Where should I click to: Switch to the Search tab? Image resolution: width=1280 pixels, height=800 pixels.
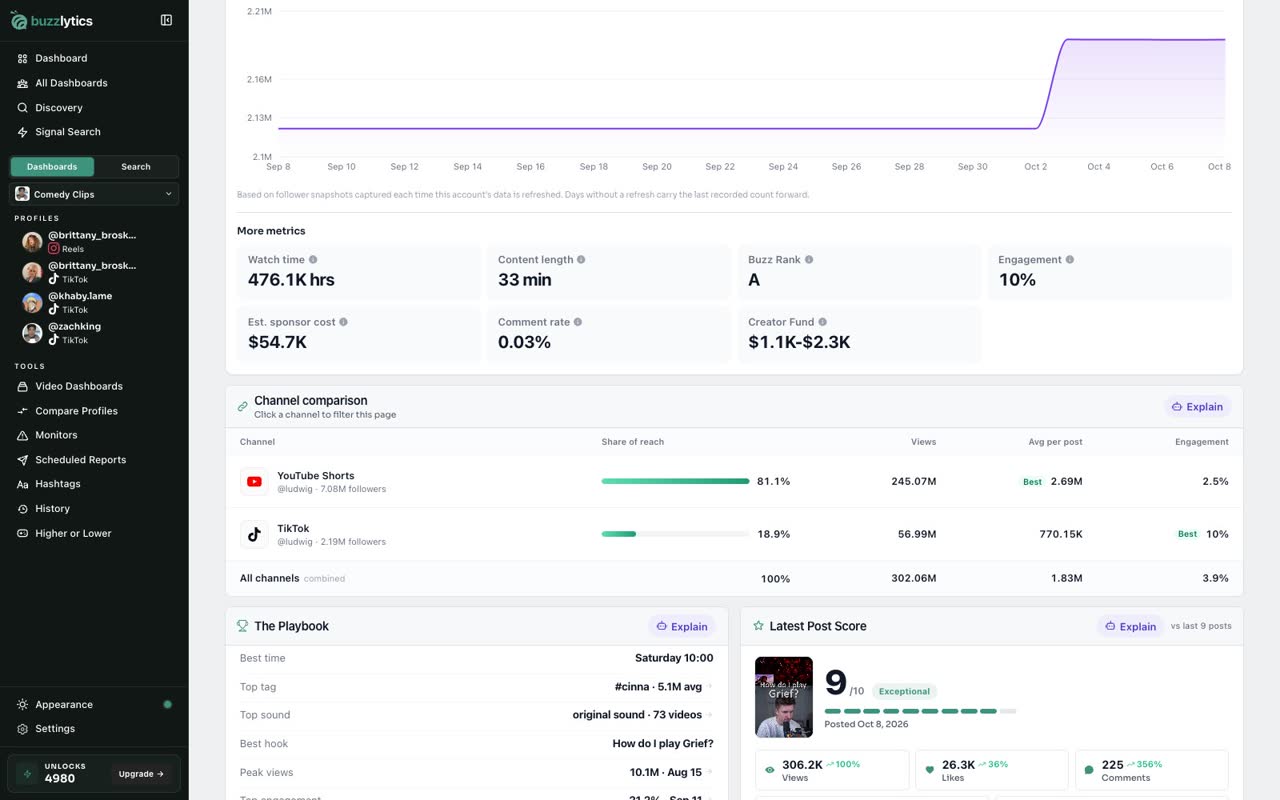coord(136,167)
